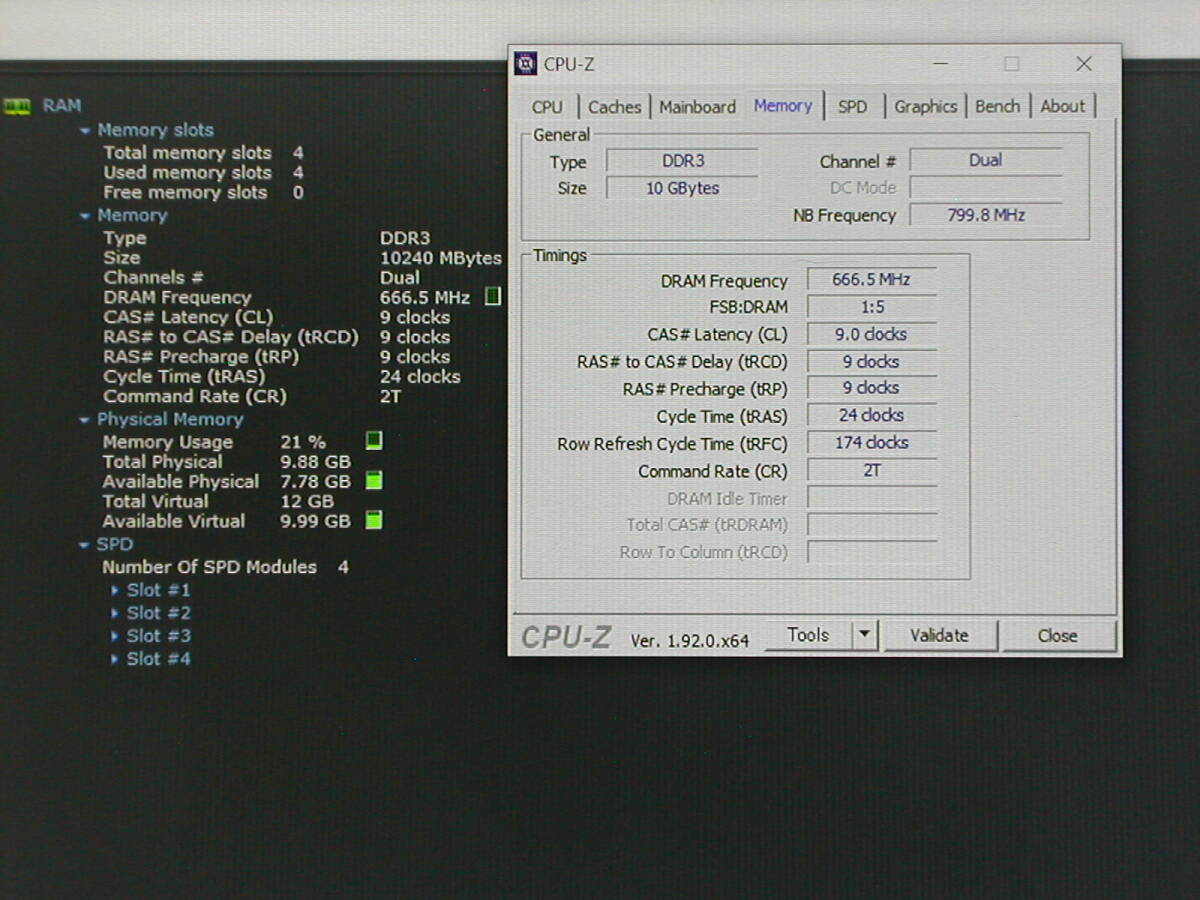This screenshot has width=1200, height=900.
Task: Click the Memory Usage green indicator
Action: coord(373,441)
